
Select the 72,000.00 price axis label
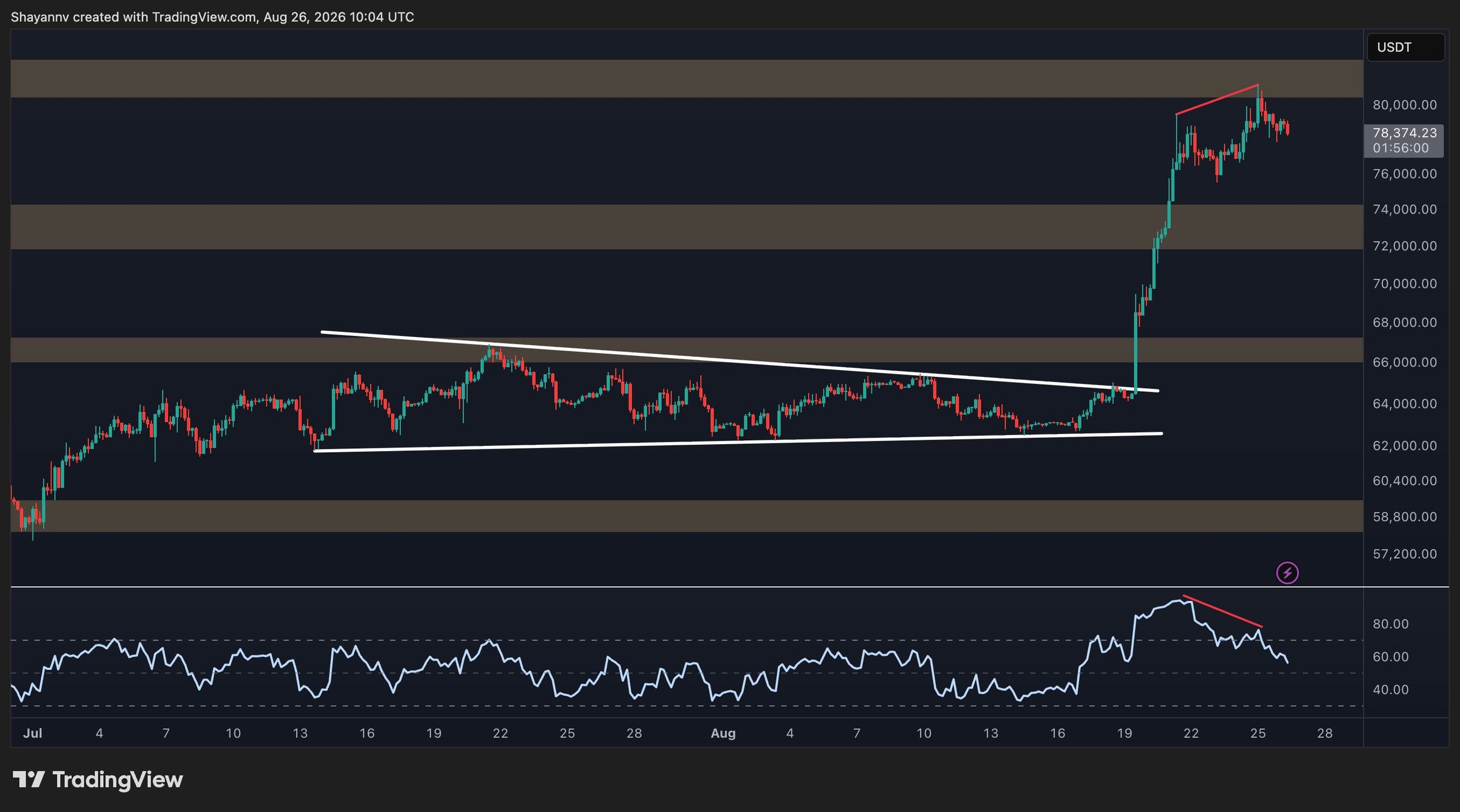(x=1404, y=246)
